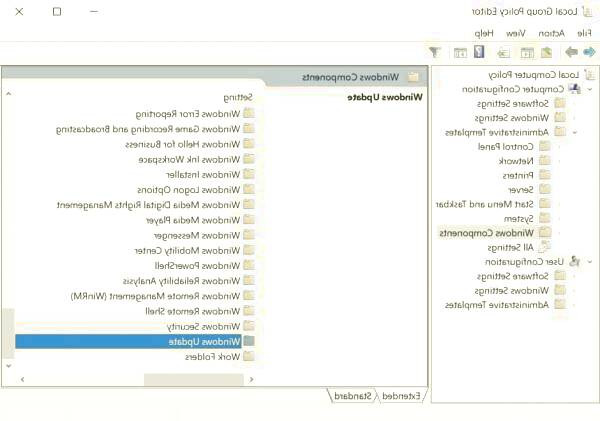Collapse the User Configuration tree node
600x421 pixels.
[x=590, y=262]
